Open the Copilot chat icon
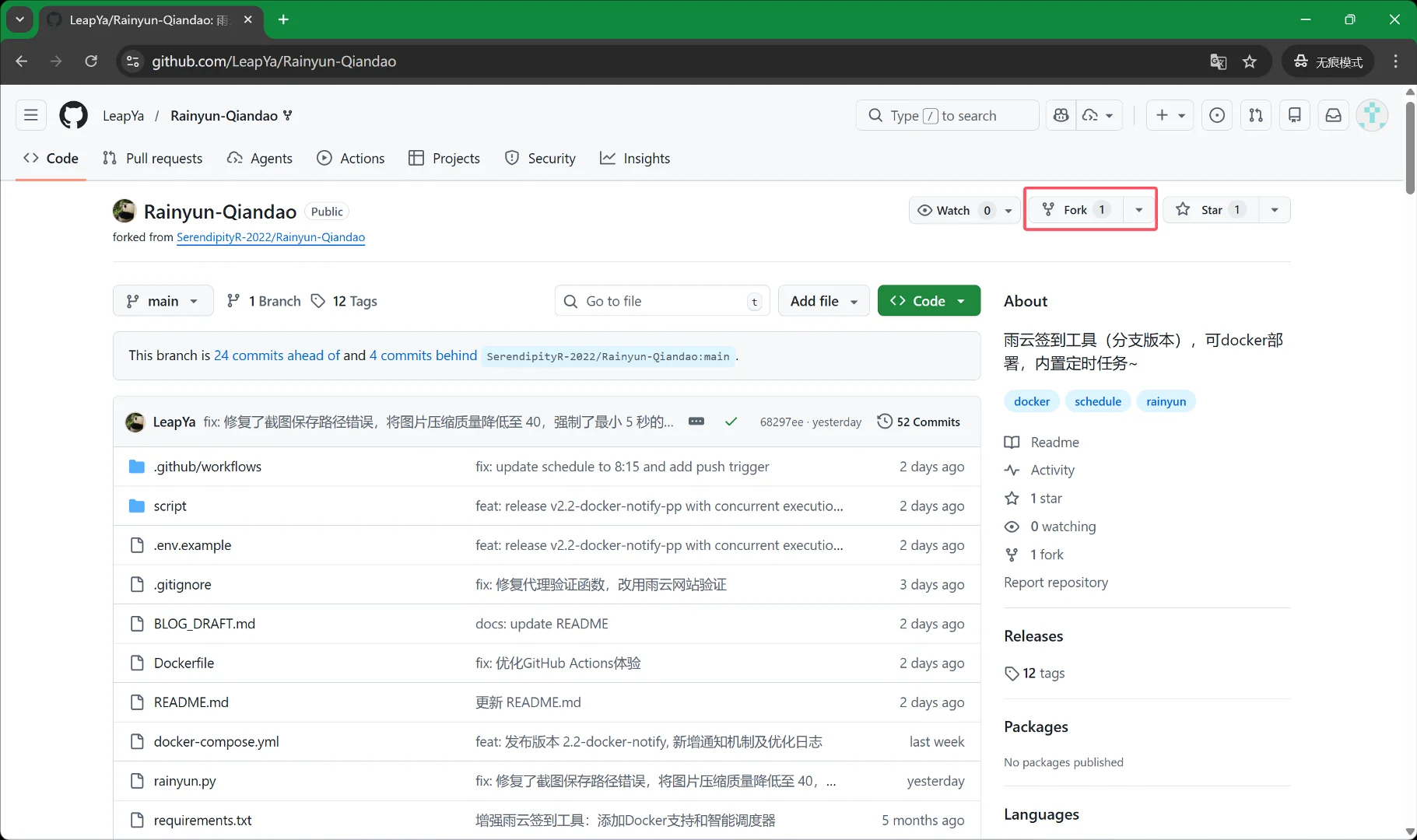The height and width of the screenshot is (840, 1417). pyautogui.click(x=1061, y=115)
